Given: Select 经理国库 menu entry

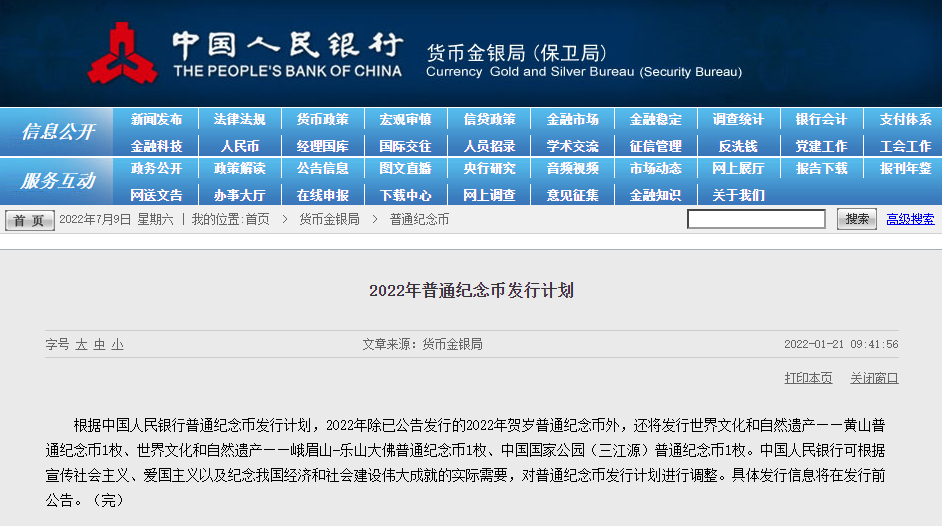Looking at the screenshot, I should point(323,146).
